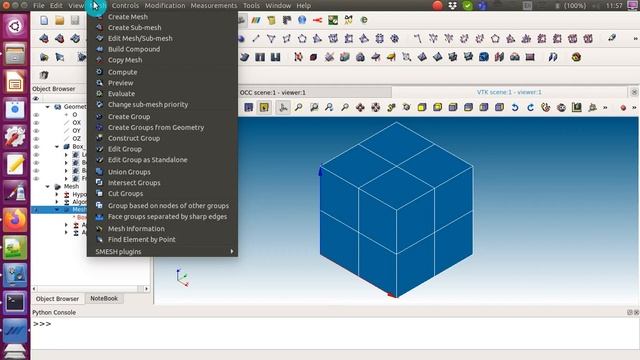Toggle the trihedron axes icon in viewer
The image size is (640, 360).
pyautogui.click(x=282, y=107)
